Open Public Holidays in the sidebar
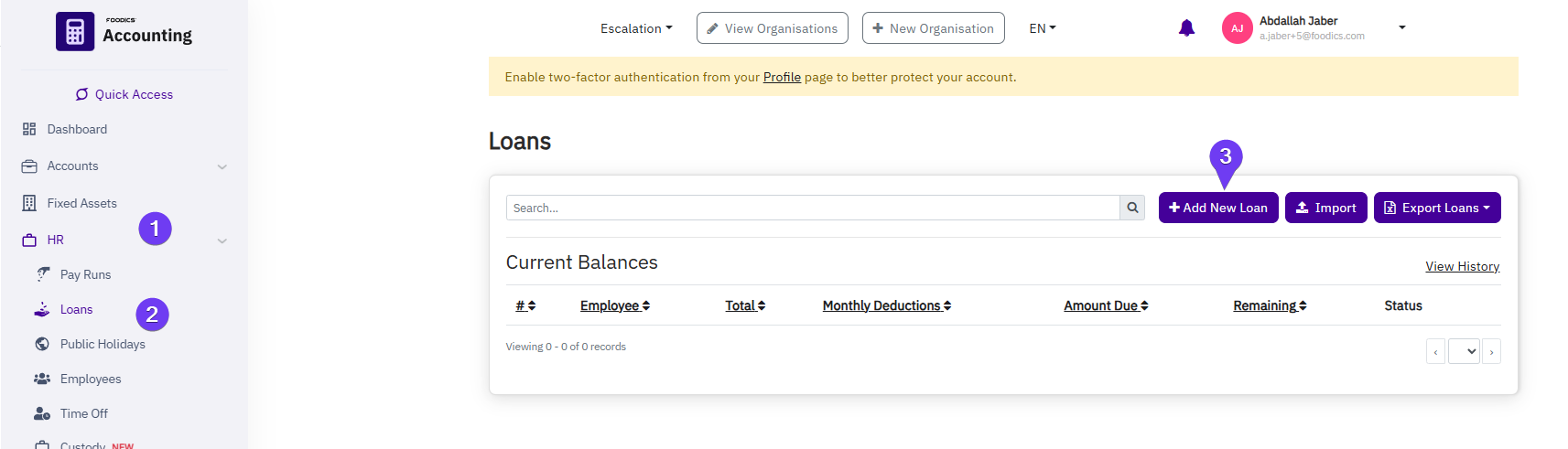 tap(103, 344)
